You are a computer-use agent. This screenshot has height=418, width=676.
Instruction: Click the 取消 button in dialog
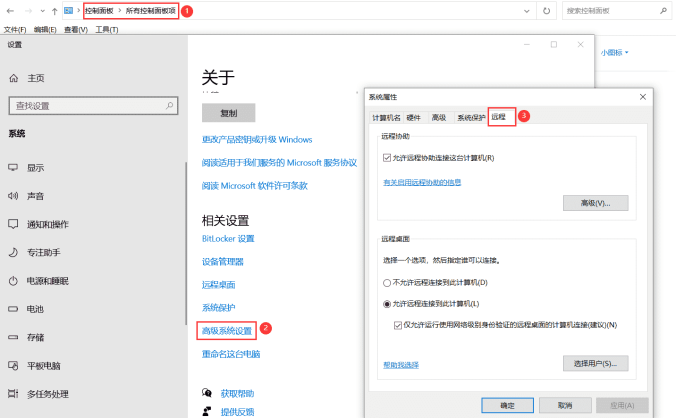[x=565, y=405]
